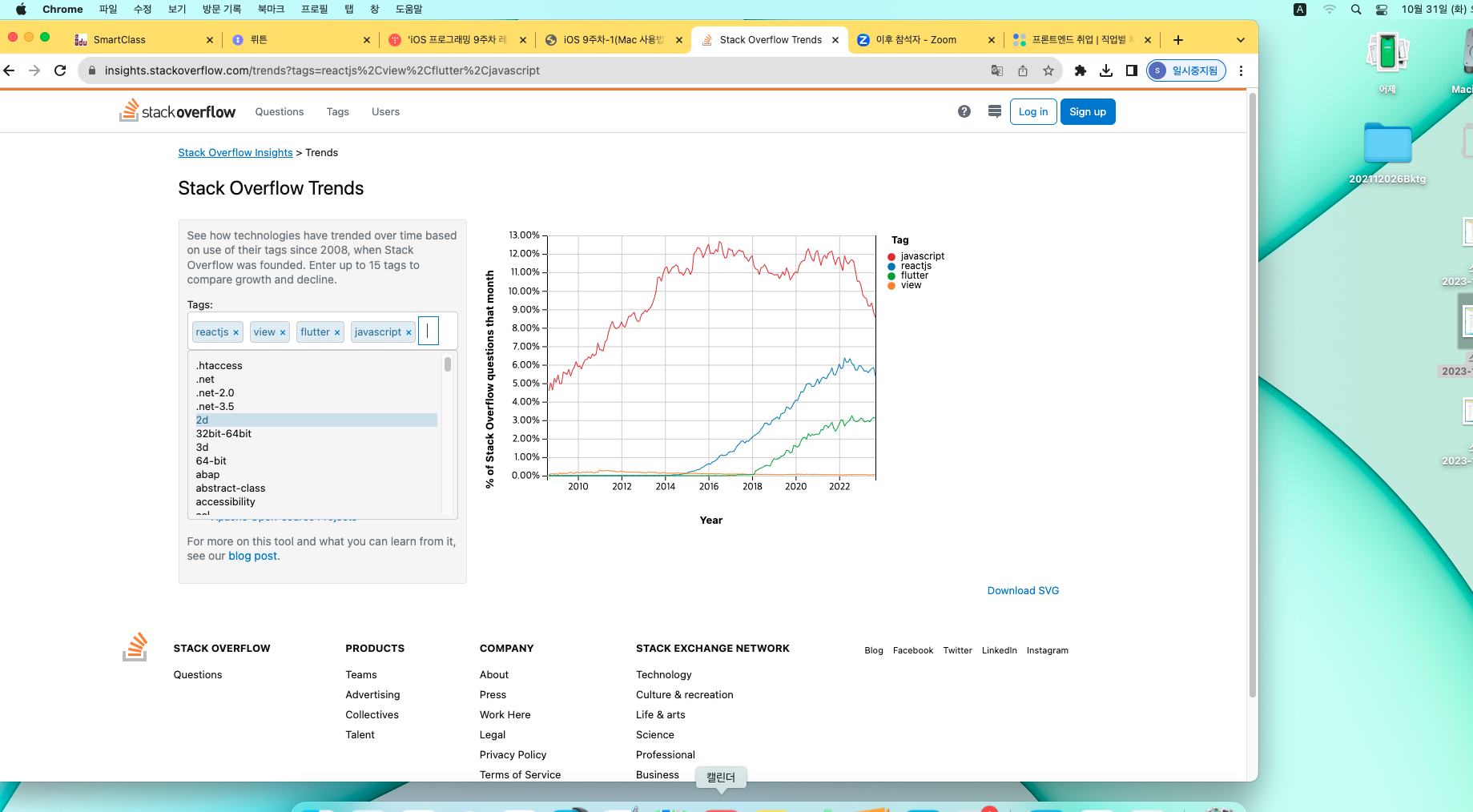The width and height of the screenshot is (1473, 812).
Task: Open the Stack Exchange sites menu icon
Action: (995, 111)
